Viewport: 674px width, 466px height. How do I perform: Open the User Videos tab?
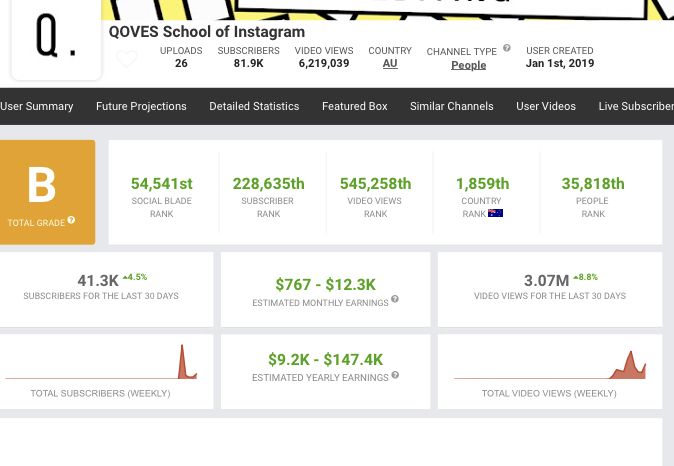pos(546,106)
